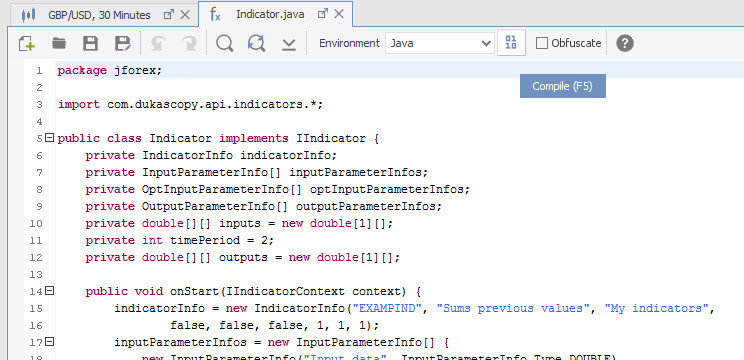
Task: Click 'IIndicator' in the class declaration
Action: tap(331, 138)
